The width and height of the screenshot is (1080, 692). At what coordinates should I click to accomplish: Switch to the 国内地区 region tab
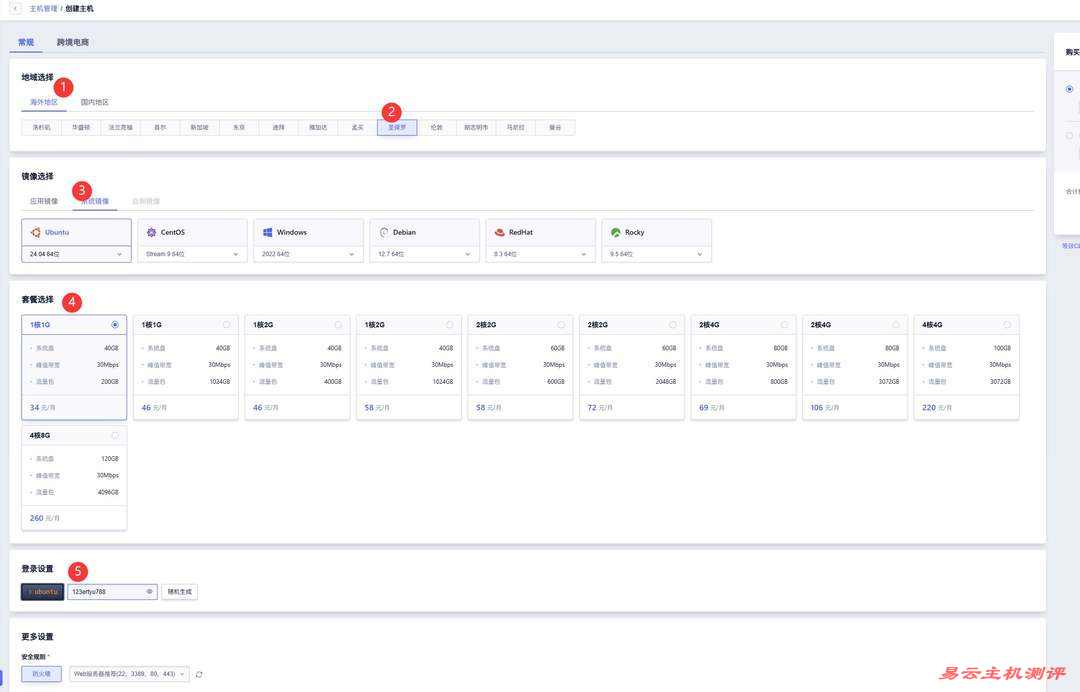(x=95, y=102)
